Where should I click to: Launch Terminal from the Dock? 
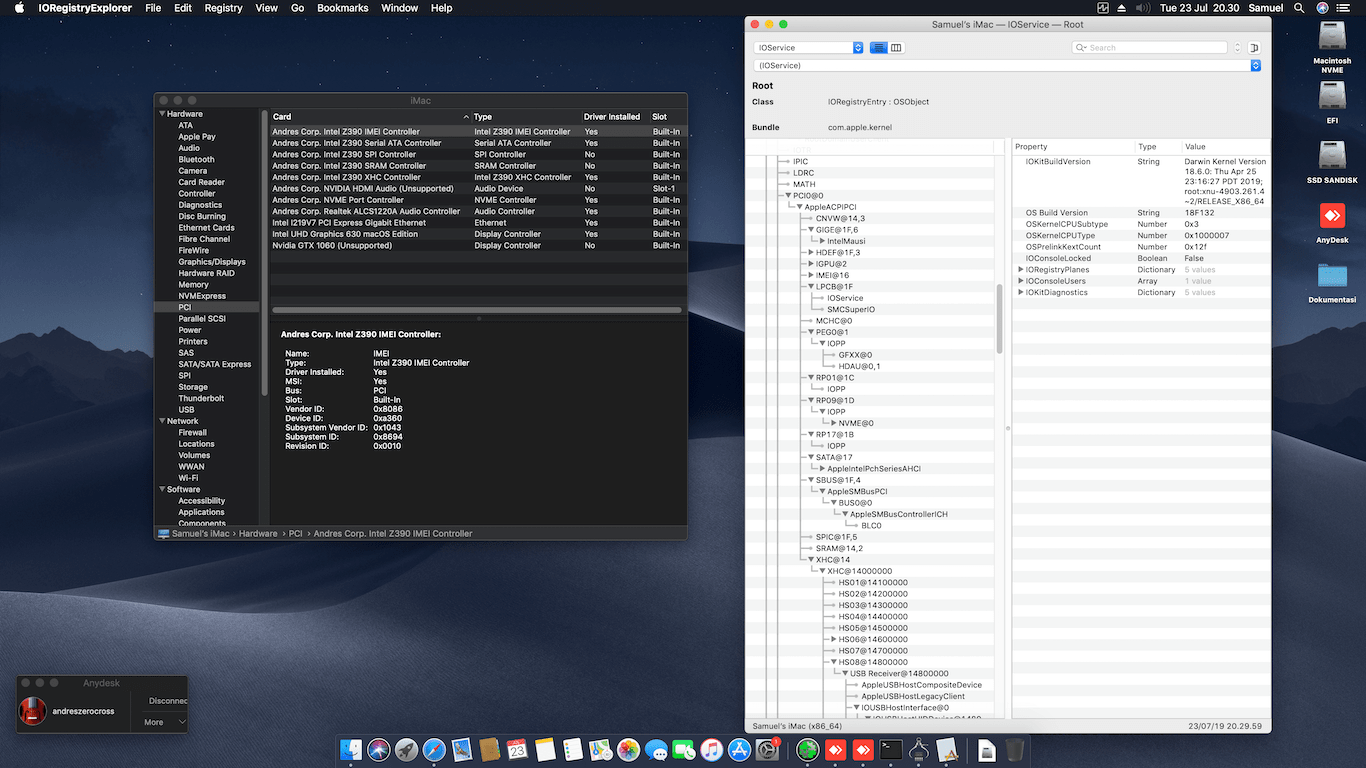[x=891, y=749]
